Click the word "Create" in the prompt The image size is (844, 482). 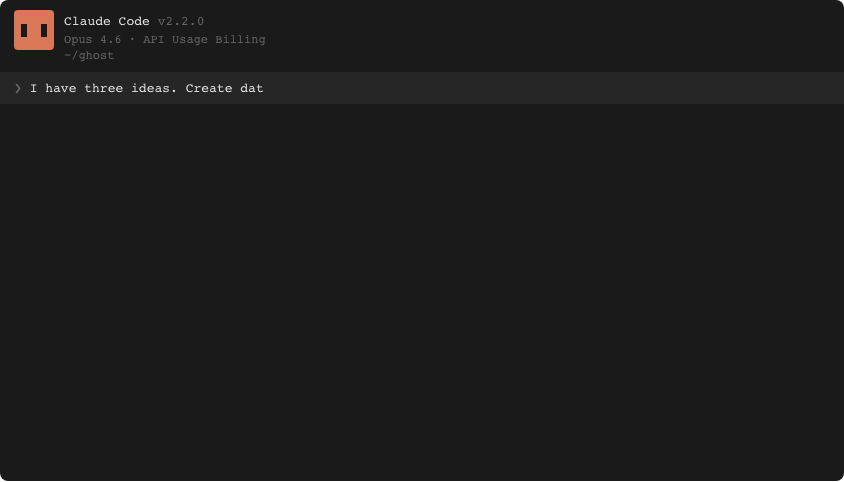tap(209, 88)
